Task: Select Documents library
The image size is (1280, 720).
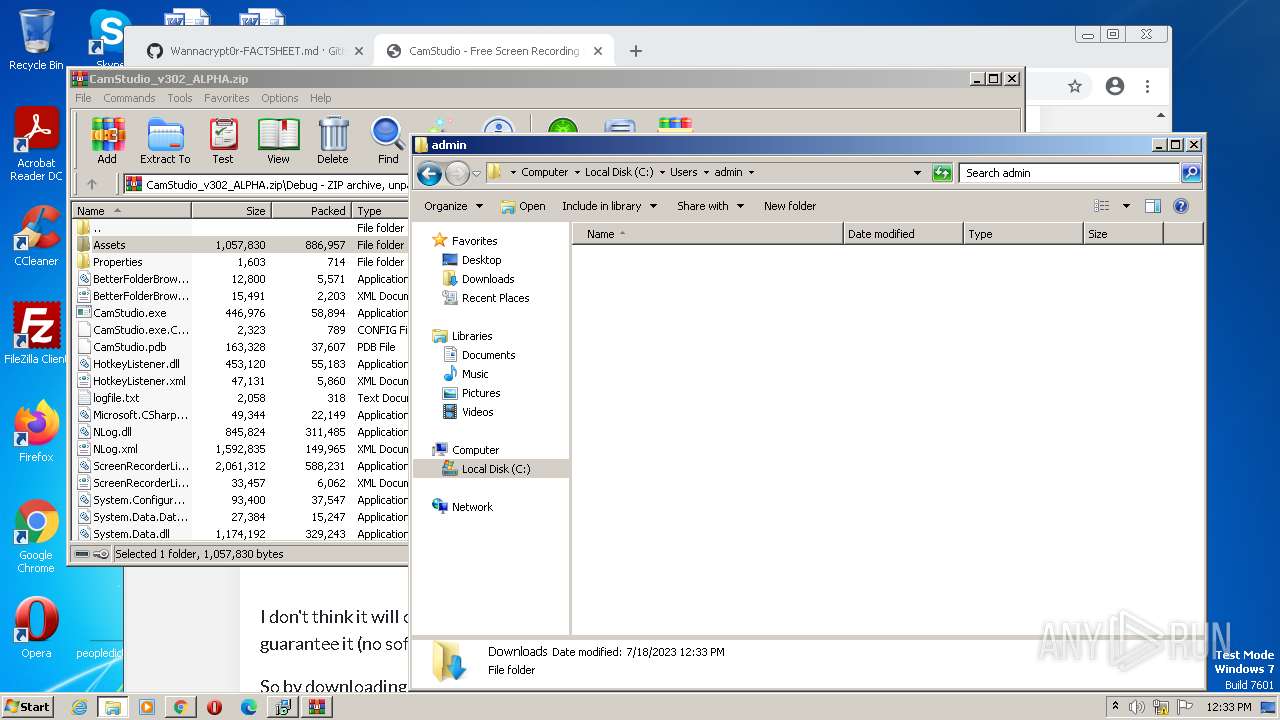Action: tap(488, 355)
